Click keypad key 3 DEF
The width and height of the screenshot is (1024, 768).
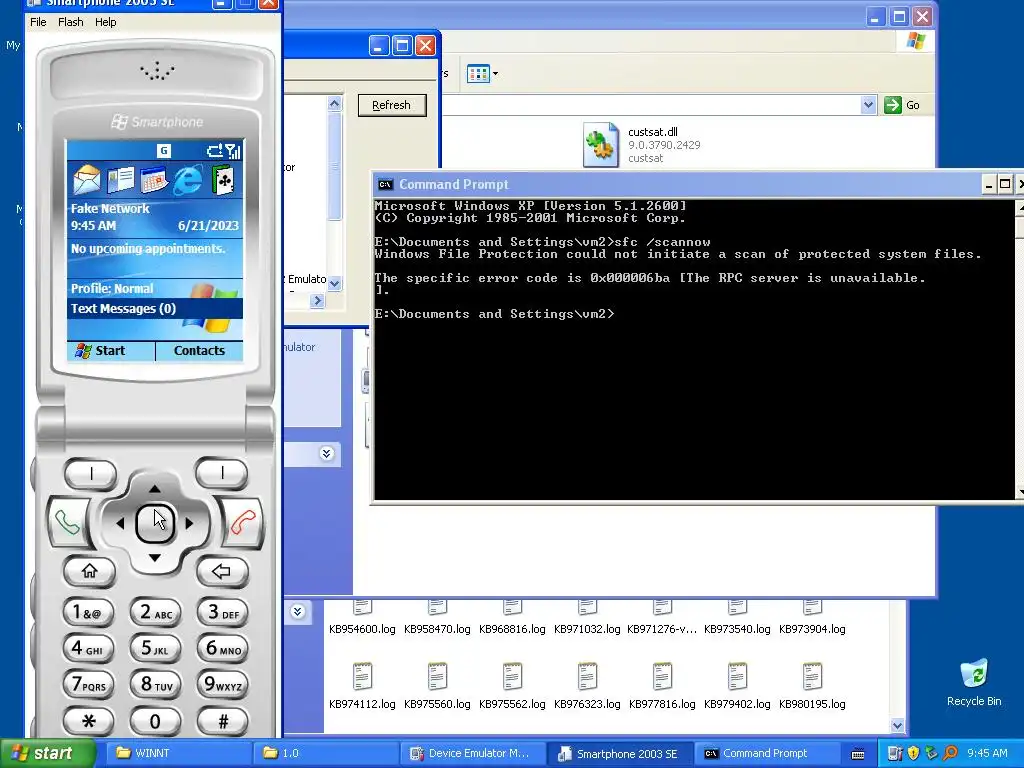(x=223, y=613)
